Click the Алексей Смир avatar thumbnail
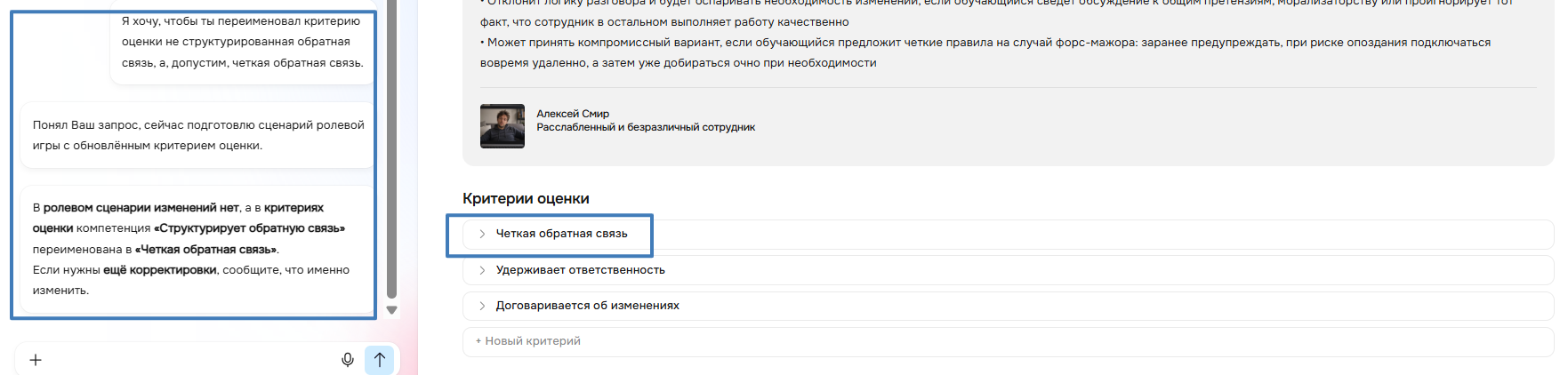This screenshot has width=1568, height=375. (x=503, y=126)
